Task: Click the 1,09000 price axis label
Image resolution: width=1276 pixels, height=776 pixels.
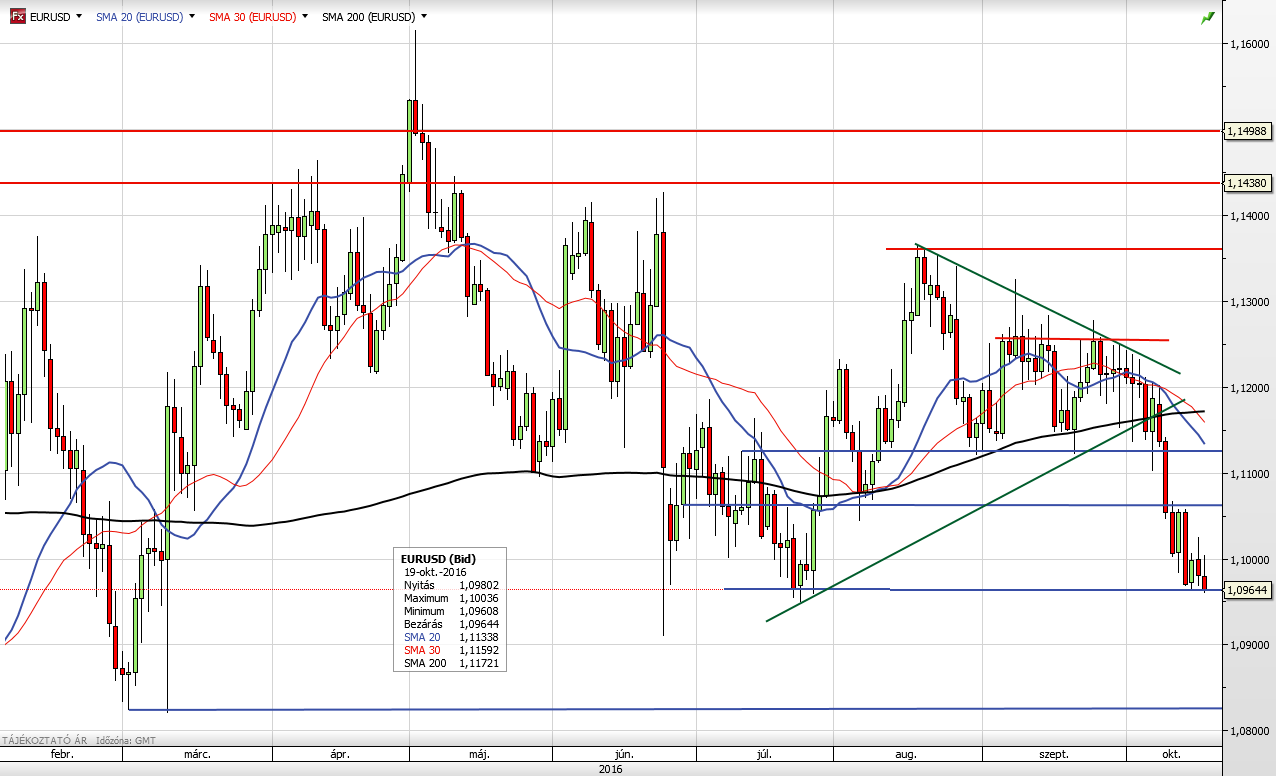Action: pyautogui.click(x=1251, y=646)
